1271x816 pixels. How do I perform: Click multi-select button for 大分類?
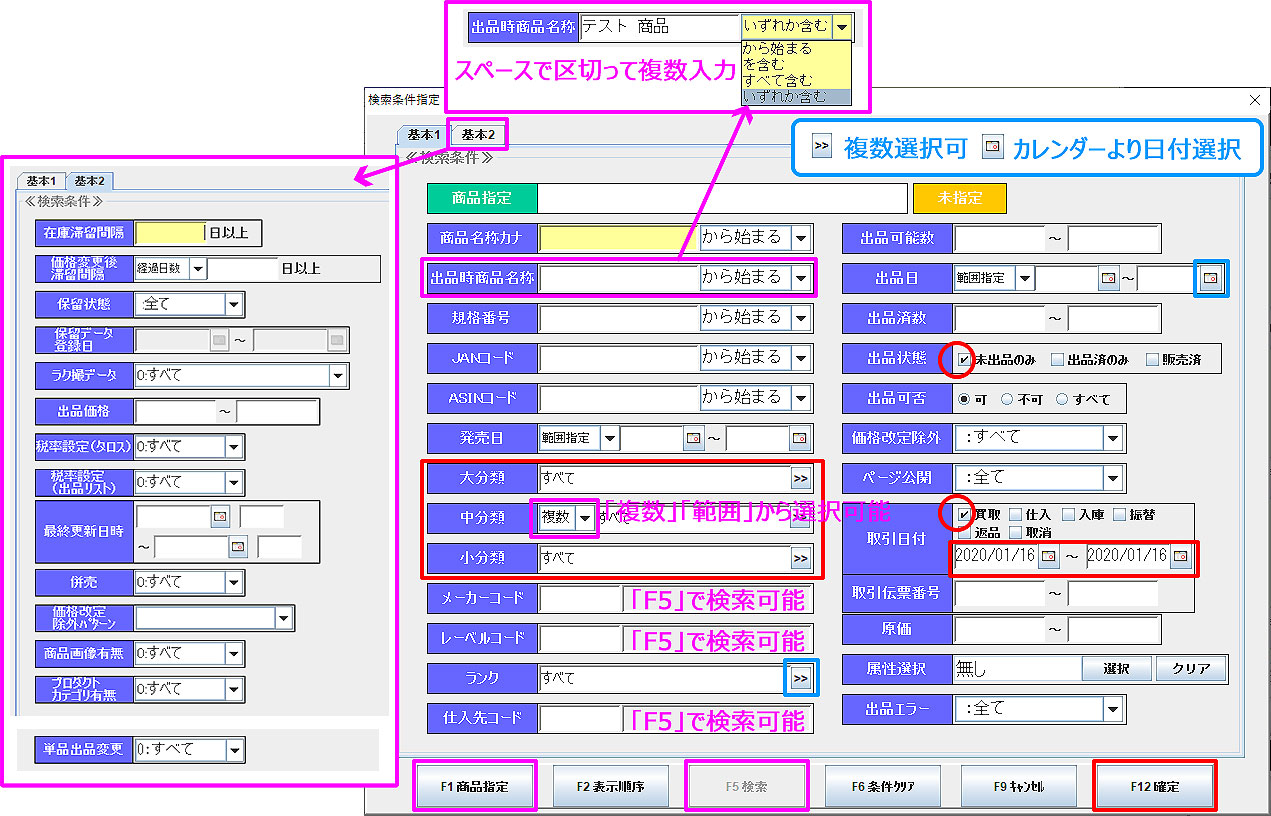(800, 478)
